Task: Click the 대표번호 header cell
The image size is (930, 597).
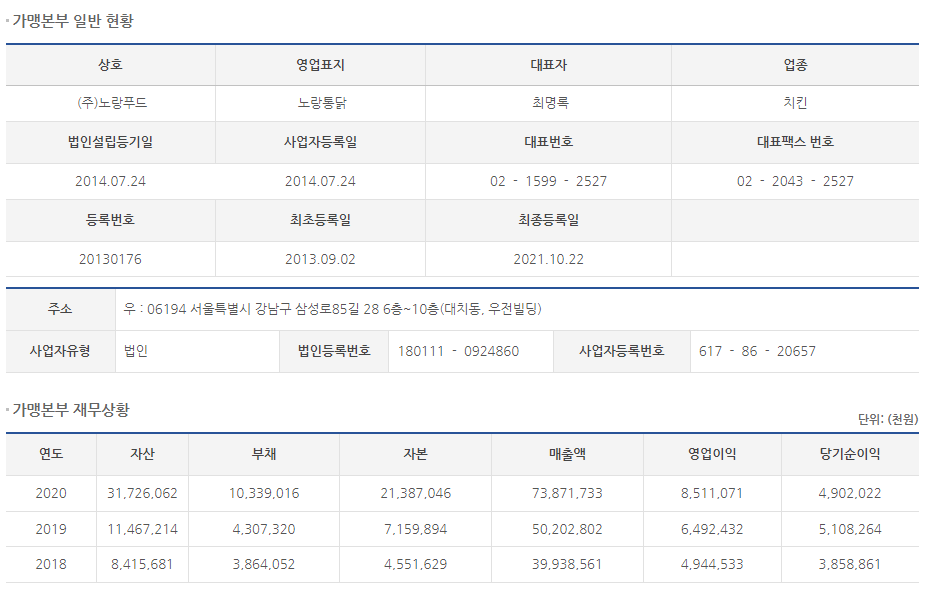Action: (549, 142)
